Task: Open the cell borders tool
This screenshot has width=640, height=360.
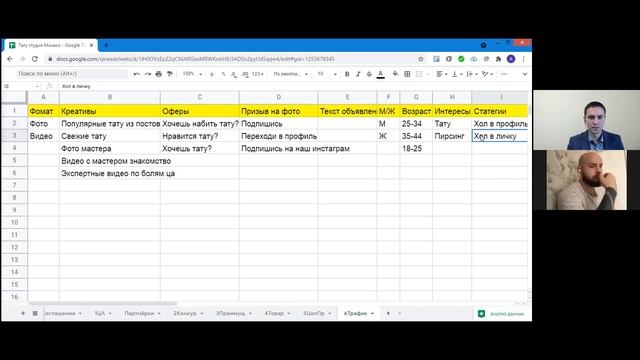Action: (407, 74)
